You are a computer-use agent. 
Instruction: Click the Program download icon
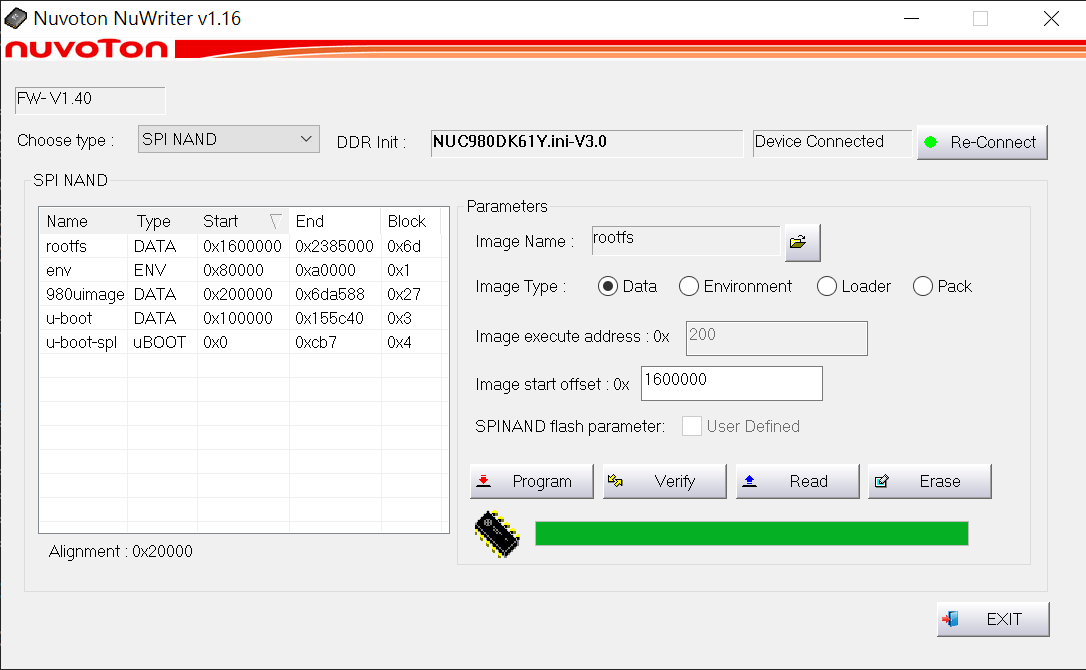coord(483,481)
